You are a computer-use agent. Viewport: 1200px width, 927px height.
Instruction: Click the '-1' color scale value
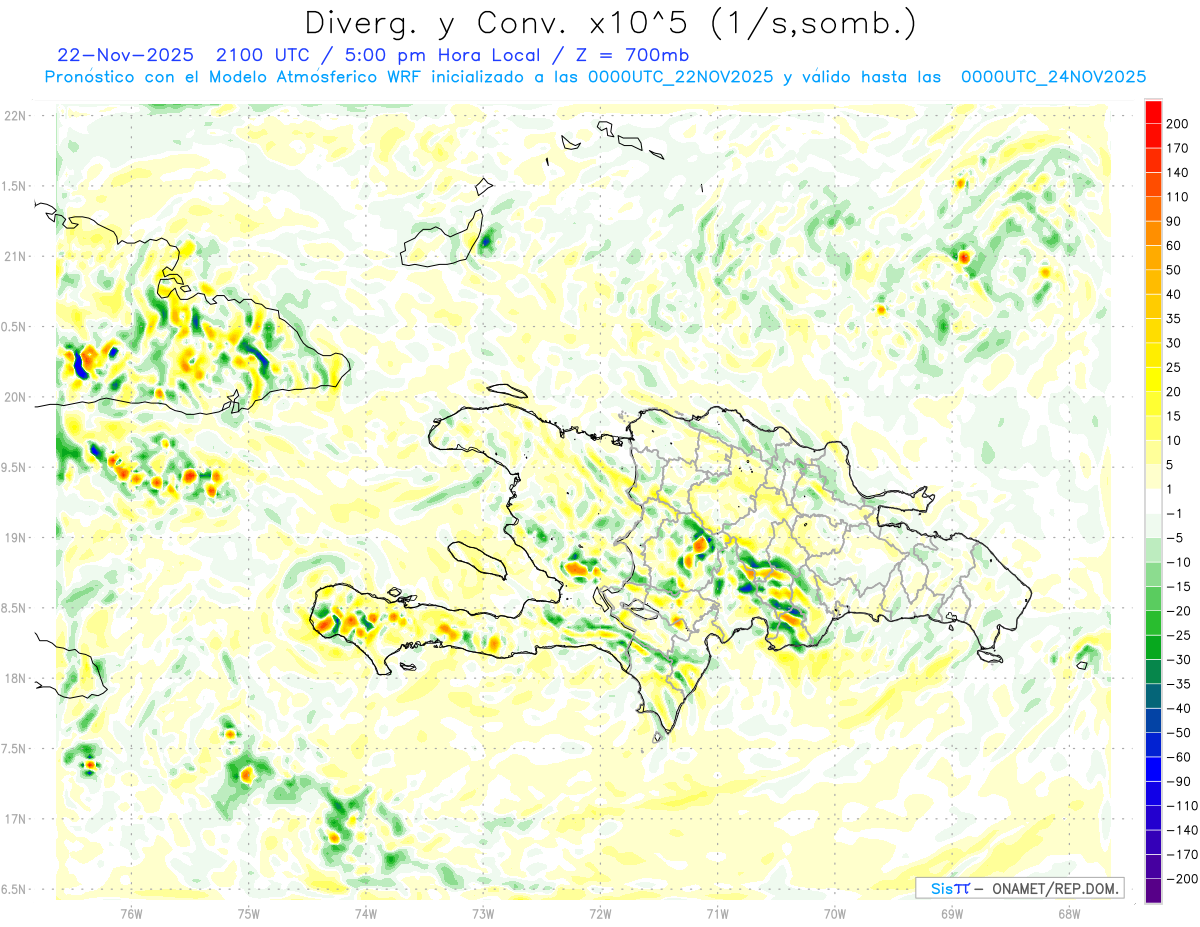(1175, 513)
